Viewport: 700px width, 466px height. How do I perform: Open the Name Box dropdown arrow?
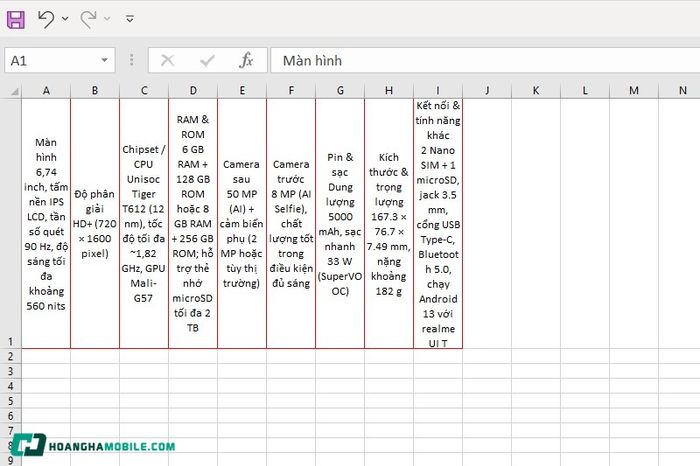(104, 60)
